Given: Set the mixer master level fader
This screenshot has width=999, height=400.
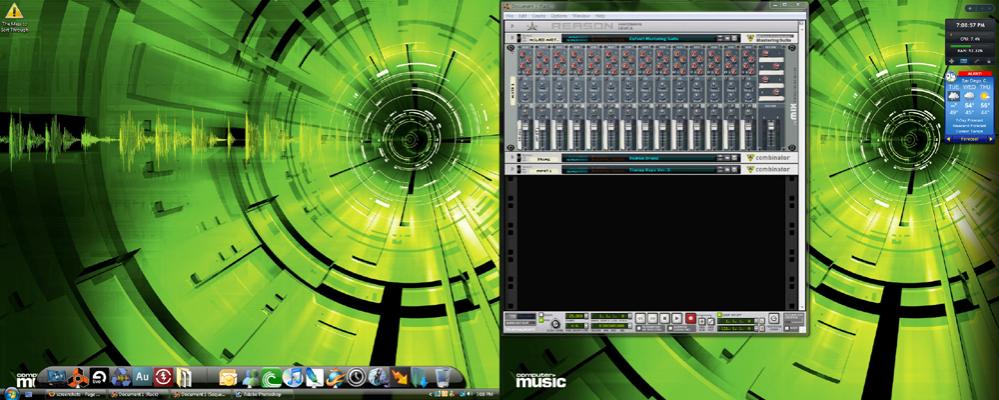Looking at the screenshot, I should tap(771, 125).
